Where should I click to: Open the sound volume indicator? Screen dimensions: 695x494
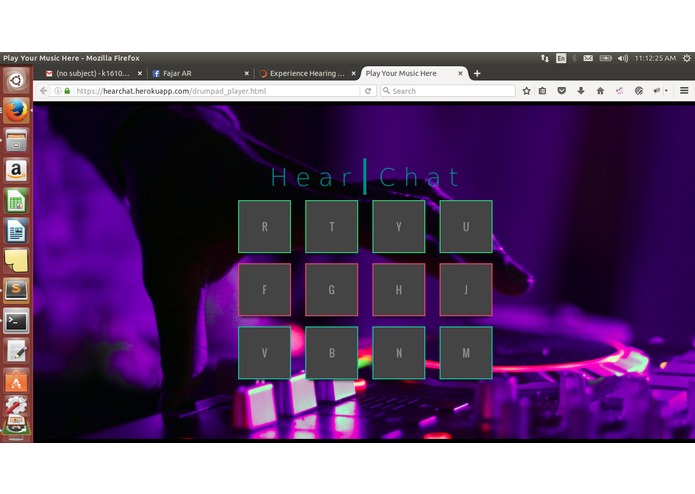pos(623,58)
